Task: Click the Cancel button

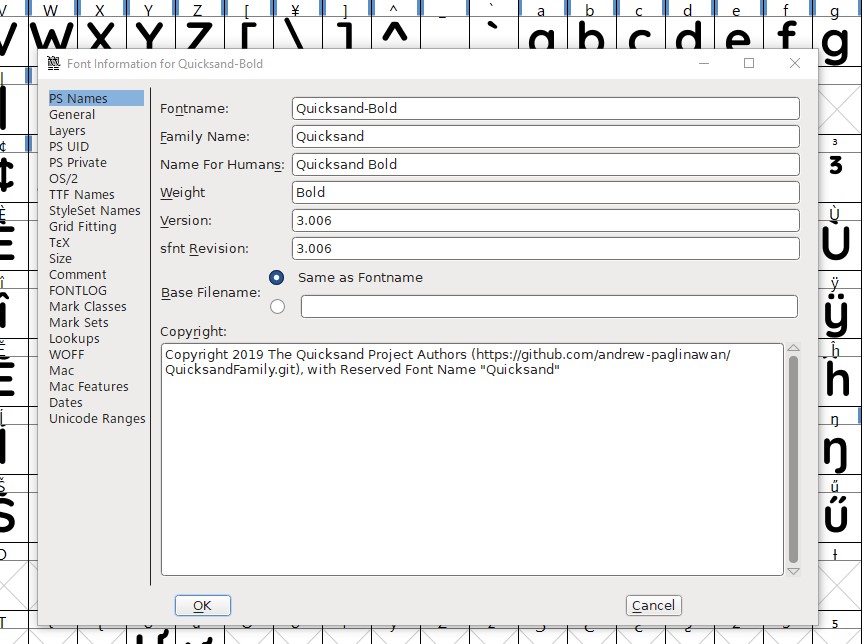Action: coord(653,606)
